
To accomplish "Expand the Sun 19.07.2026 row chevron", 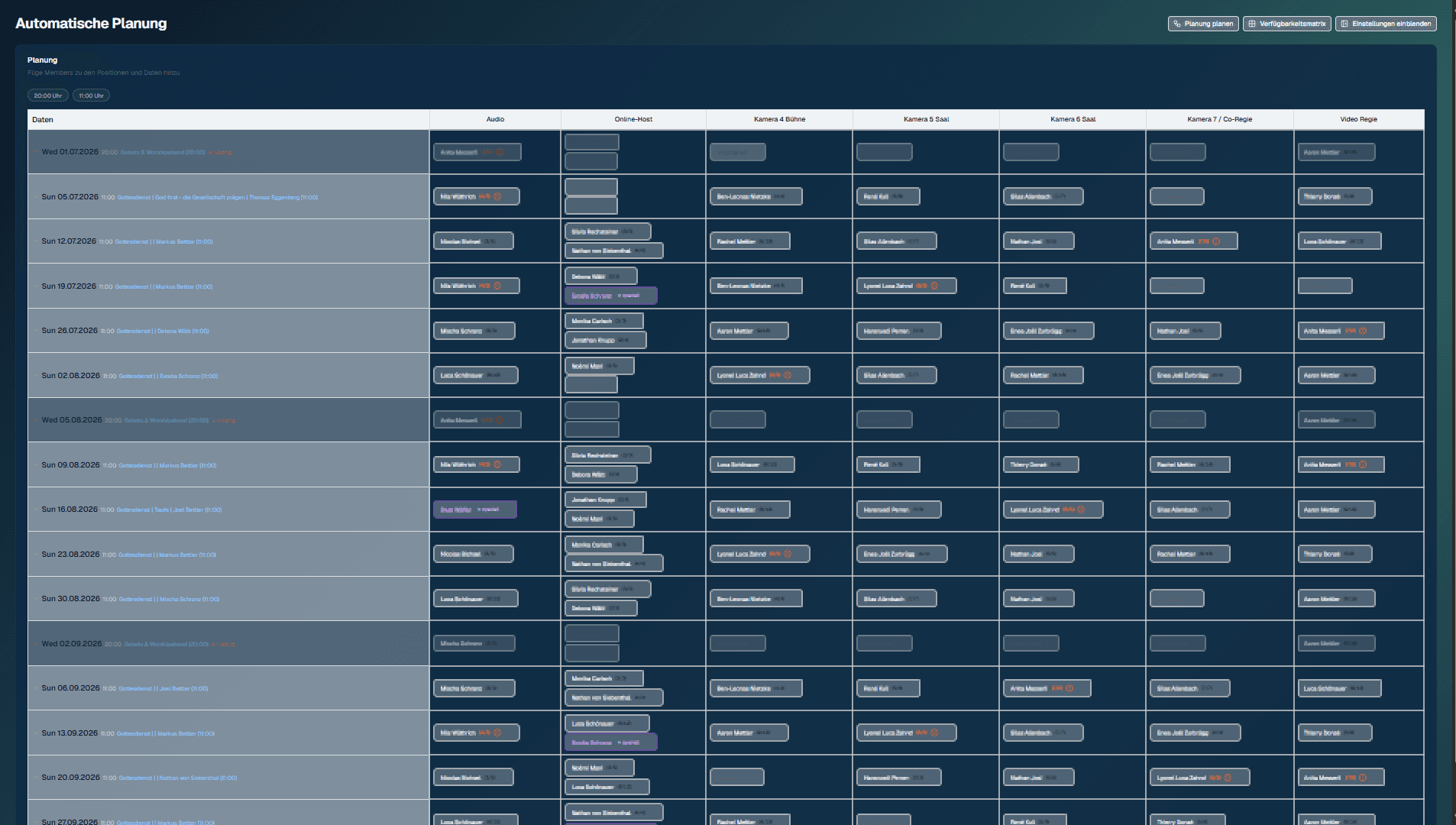I will 35,286.
